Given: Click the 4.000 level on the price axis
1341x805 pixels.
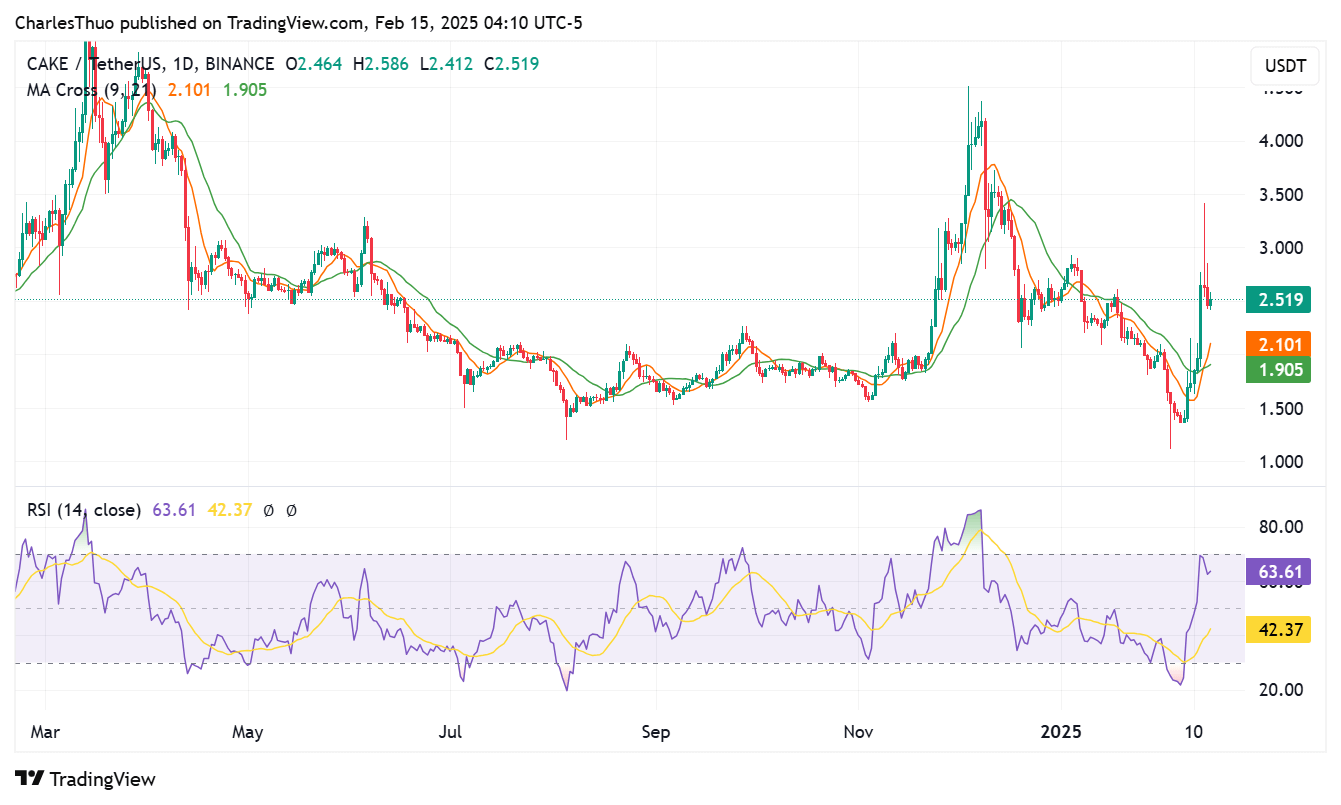Looking at the screenshot, I should (1279, 141).
